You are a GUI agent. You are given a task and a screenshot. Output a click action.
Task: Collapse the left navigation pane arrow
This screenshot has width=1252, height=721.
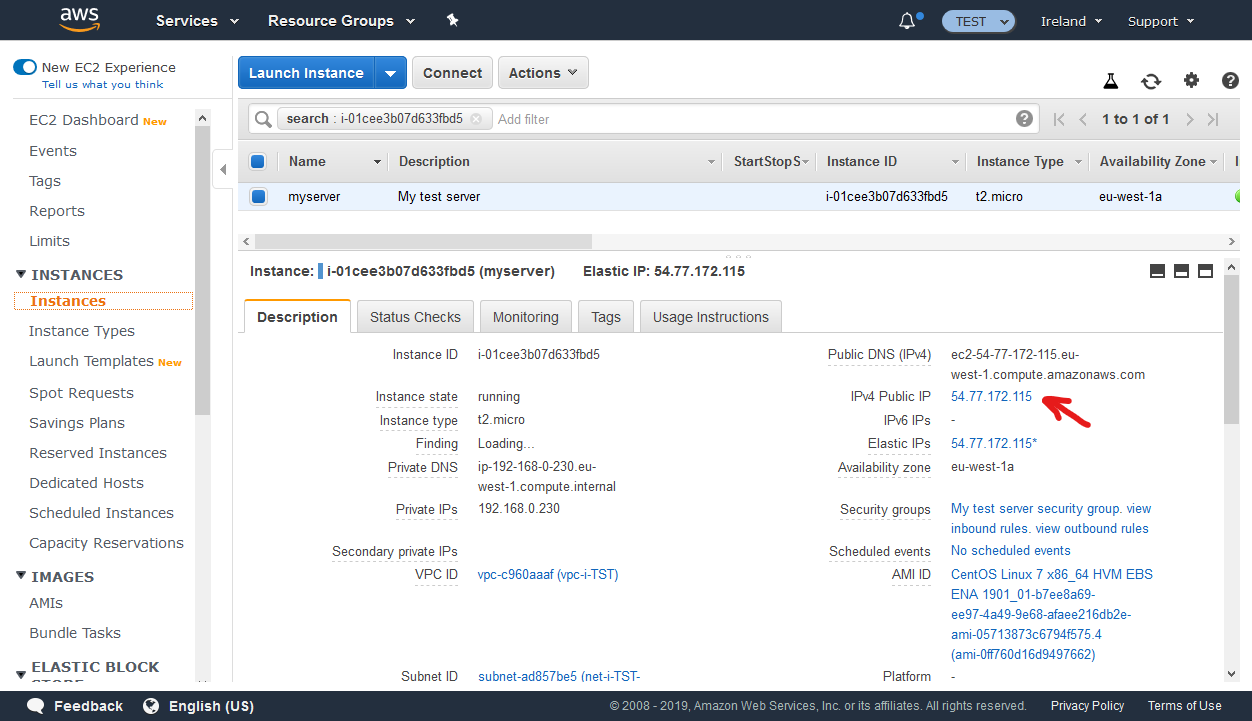(x=223, y=169)
